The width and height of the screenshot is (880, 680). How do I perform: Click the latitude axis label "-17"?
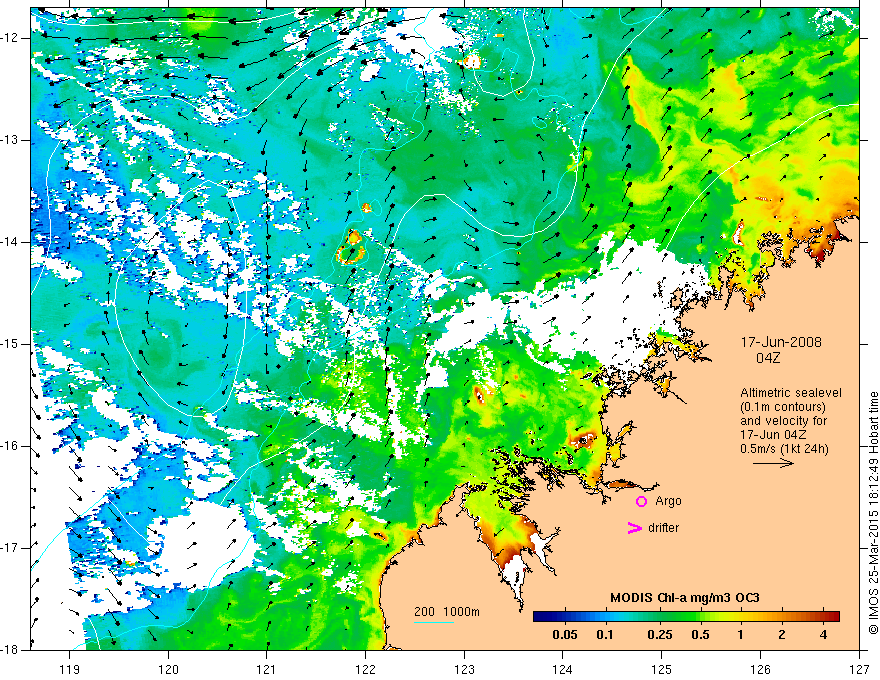click(11, 548)
